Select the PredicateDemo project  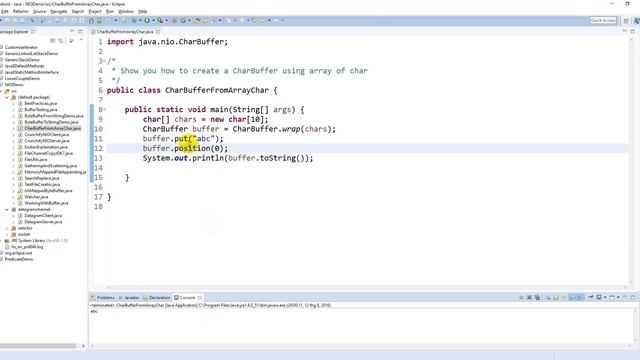tap(19, 259)
